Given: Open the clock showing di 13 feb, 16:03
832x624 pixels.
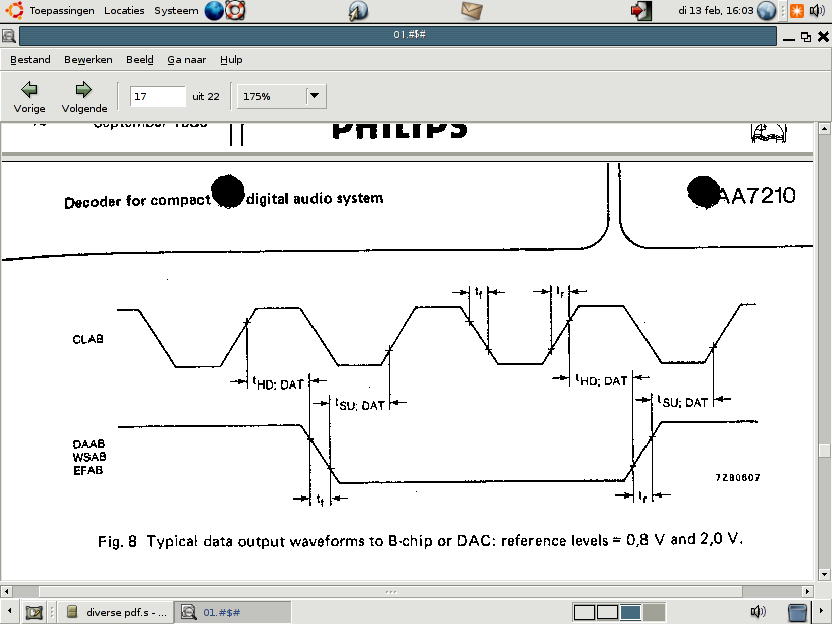Looking at the screenshot, I should coord(715,10).
